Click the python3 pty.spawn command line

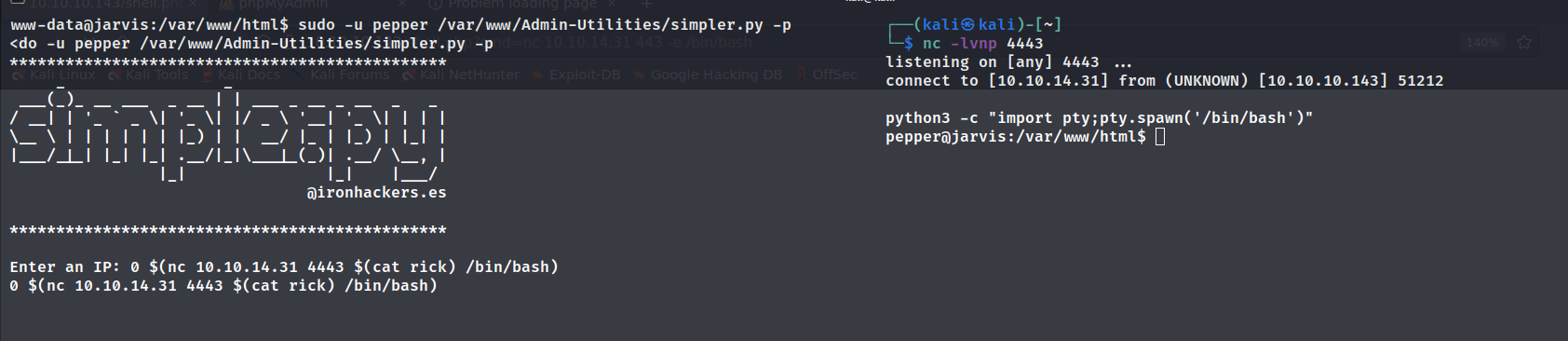coord(1099,117)
